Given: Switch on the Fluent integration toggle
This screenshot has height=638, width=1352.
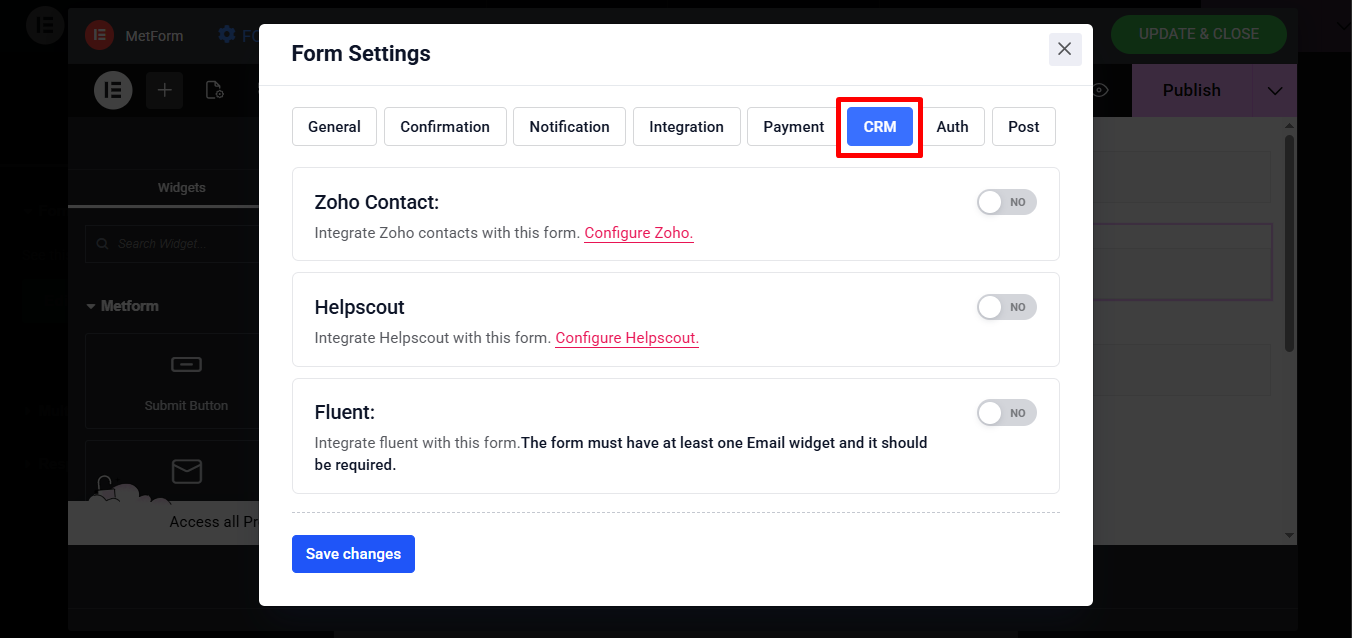Looking at the screenshot, I should click(x=1006, y=413).
